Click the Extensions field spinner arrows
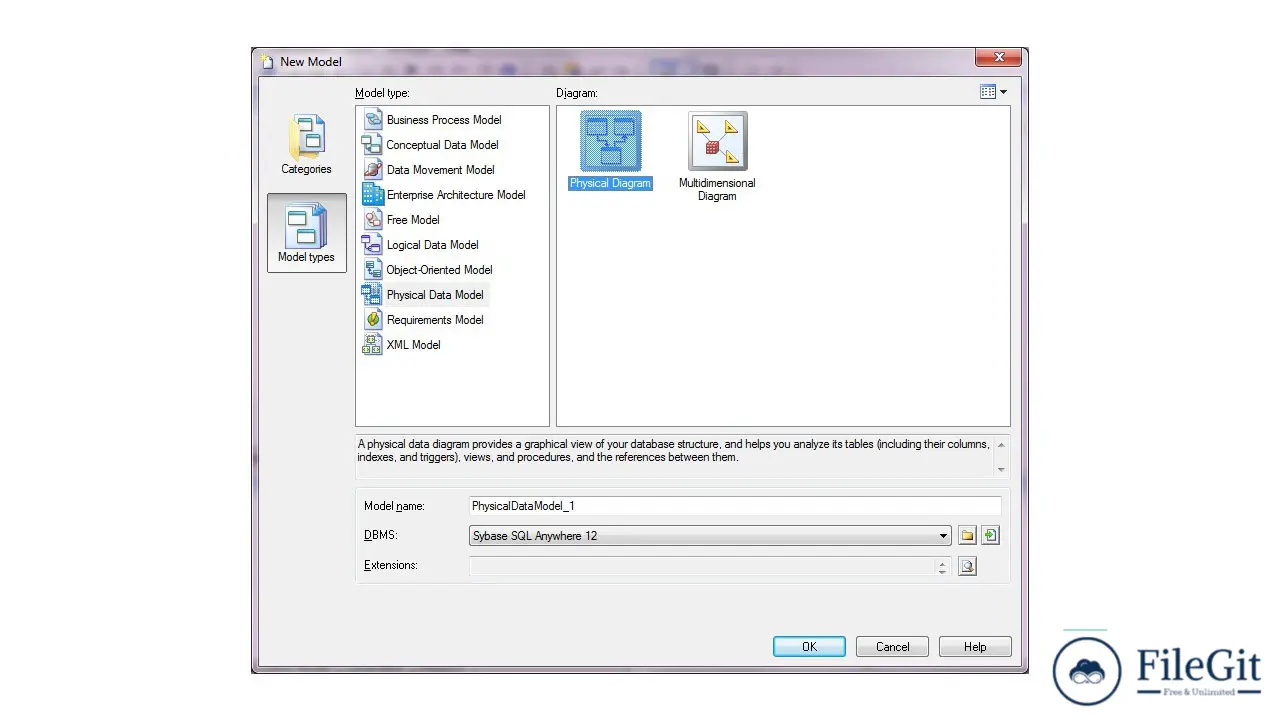The height and width of the screenshot is (720, 1280). click(x=942, y=566)
